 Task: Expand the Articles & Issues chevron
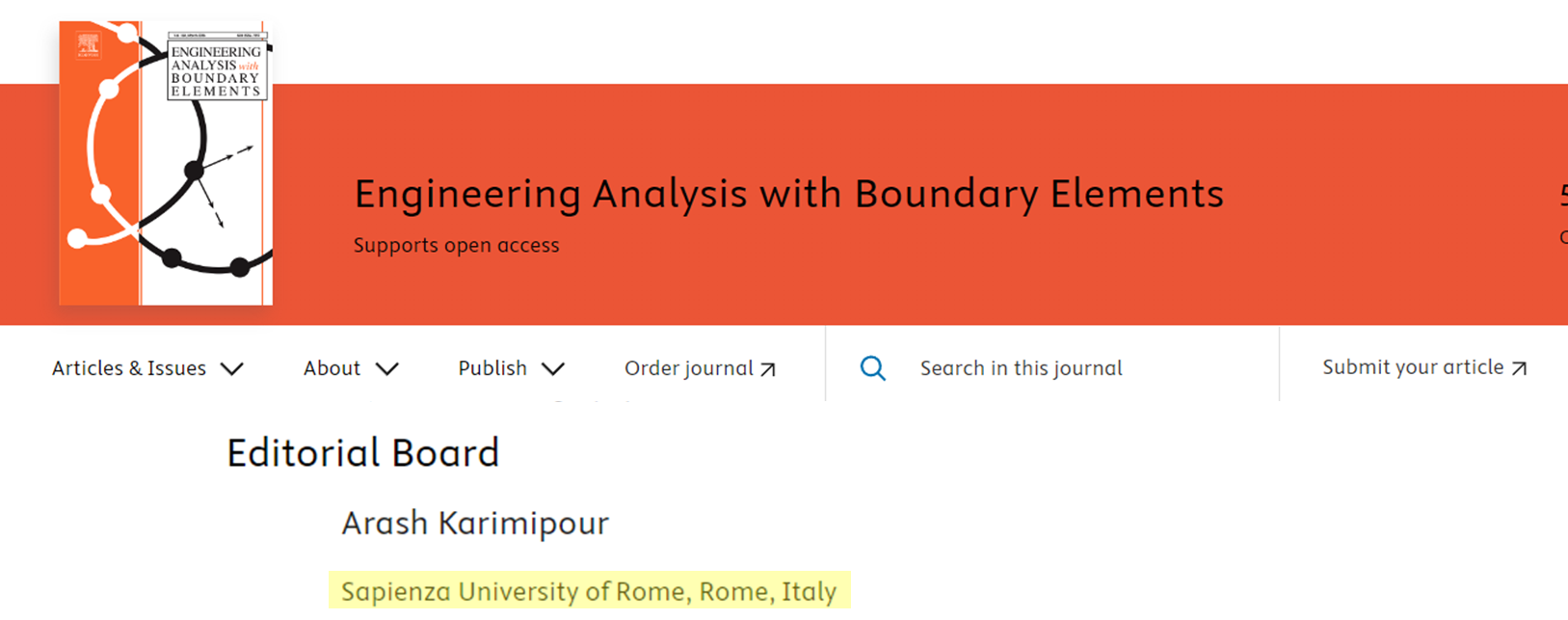(x=232, y=368)
